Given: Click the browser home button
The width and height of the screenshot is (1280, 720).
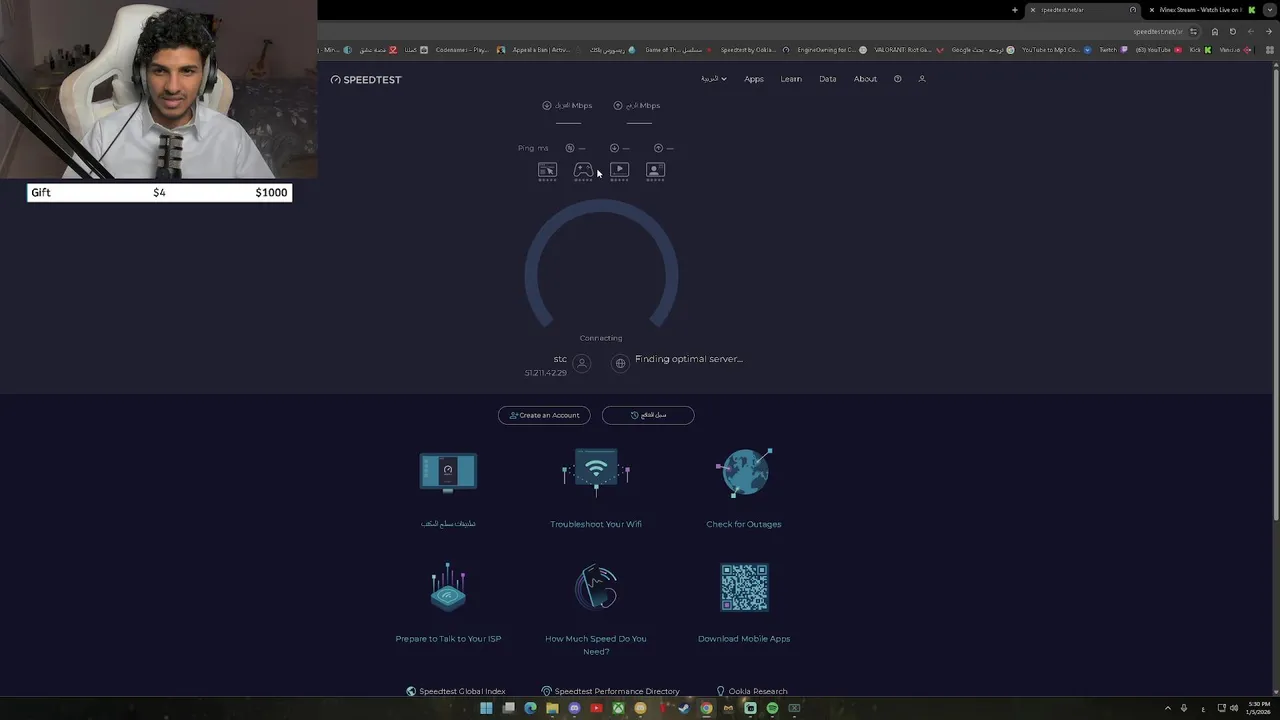Looking at the screenshot, I should pyautogui.click(x=1215, y=31).
